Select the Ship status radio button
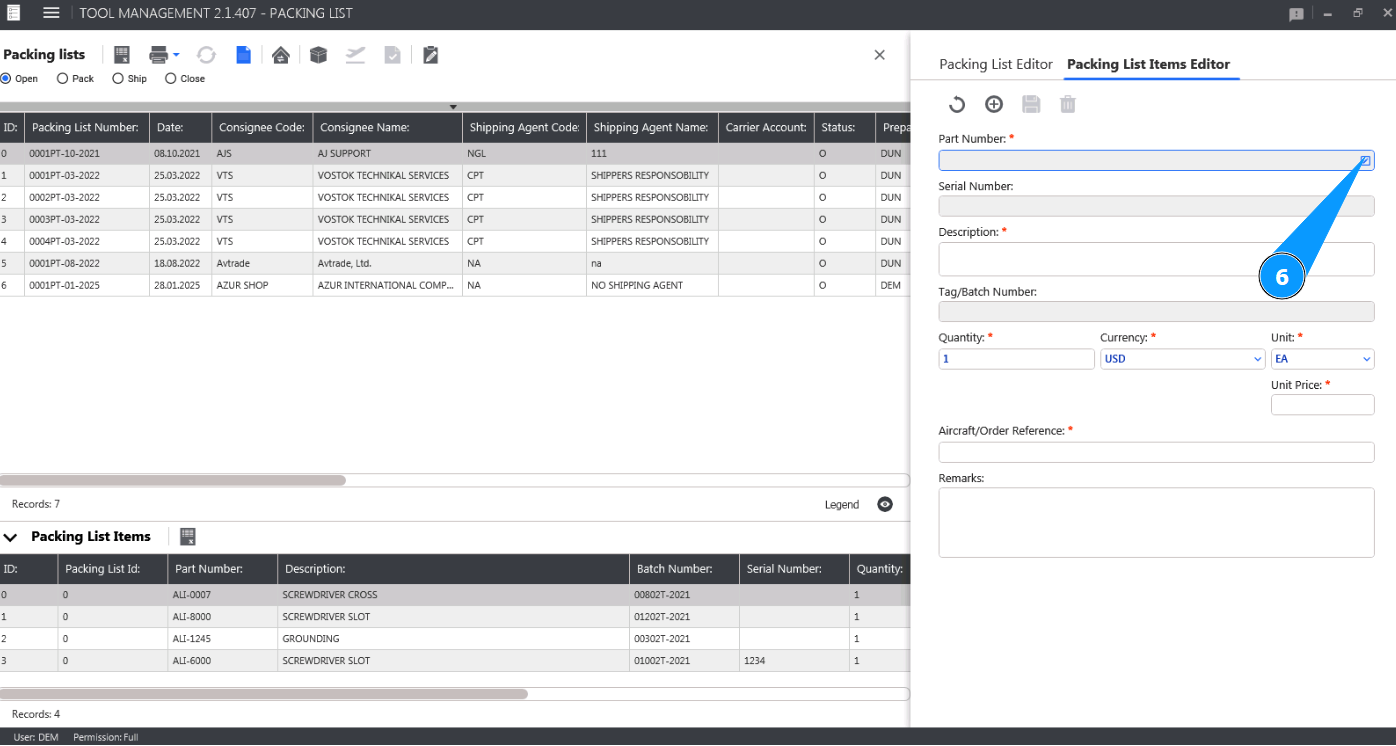Screen dimensions: 1396x746 [x=118, y=79]
